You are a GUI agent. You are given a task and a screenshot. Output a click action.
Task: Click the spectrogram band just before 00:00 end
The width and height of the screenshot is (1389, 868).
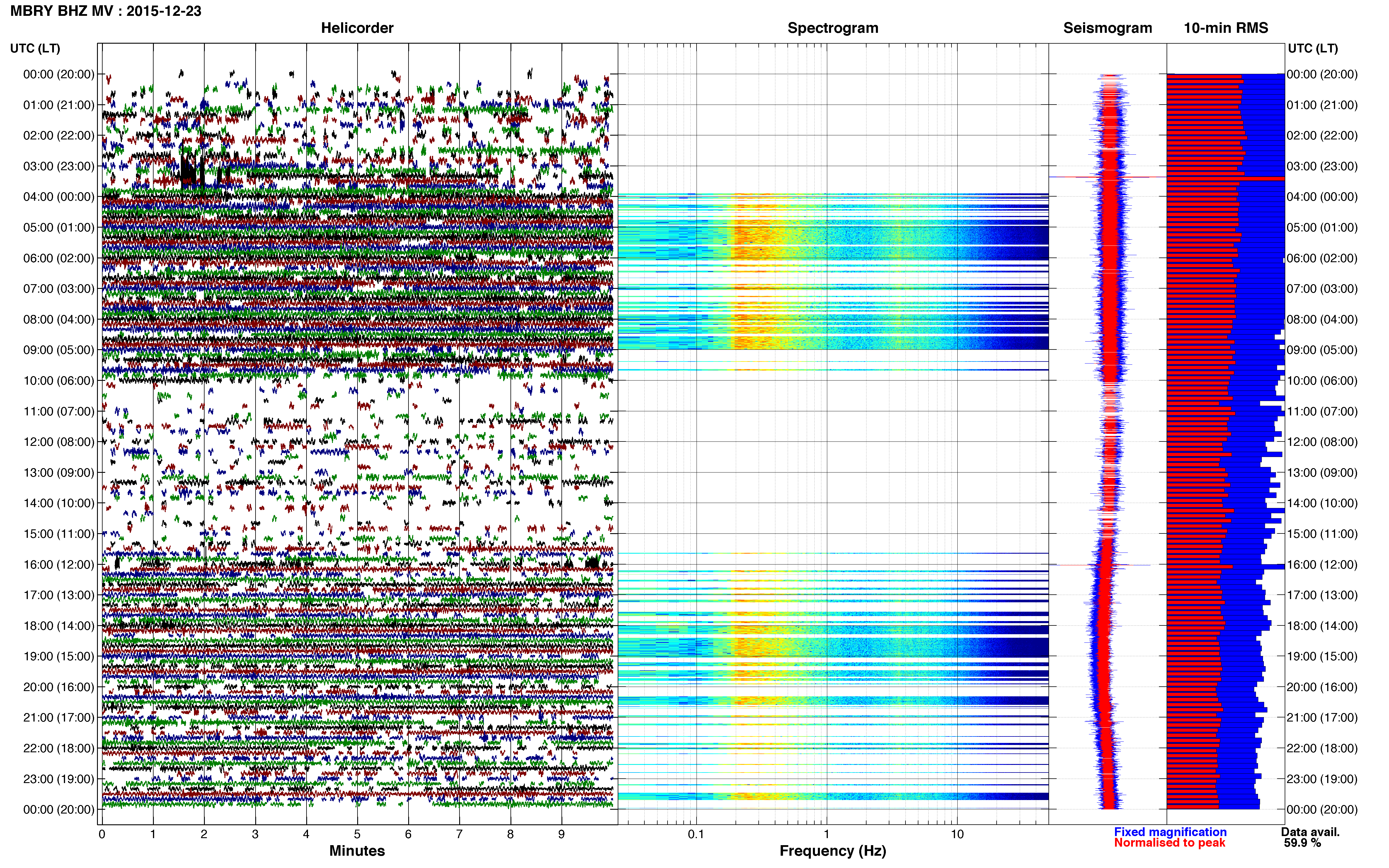coord(833,796)
